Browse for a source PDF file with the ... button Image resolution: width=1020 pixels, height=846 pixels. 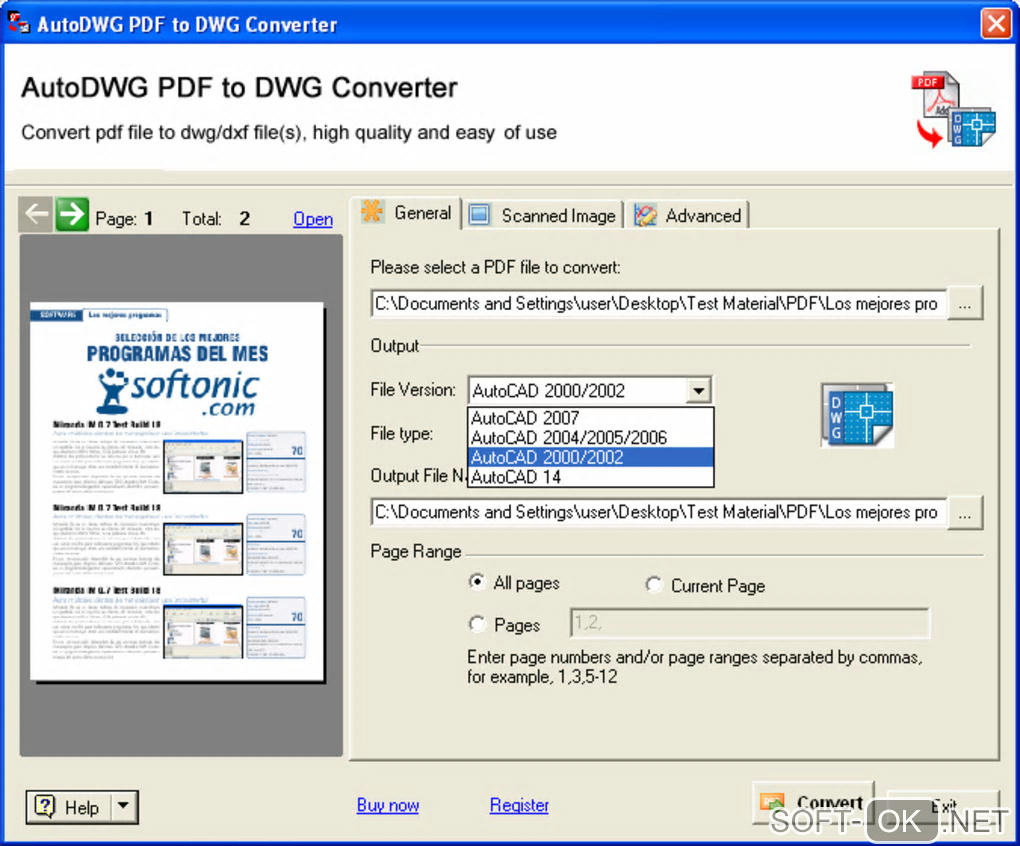[x=965, y=304]
